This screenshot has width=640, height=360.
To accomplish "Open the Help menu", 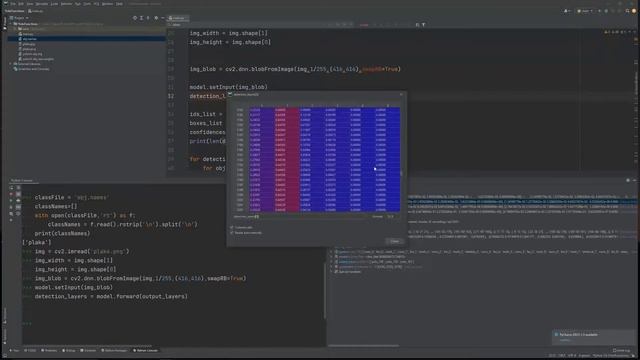I will (x=119, y=4).
